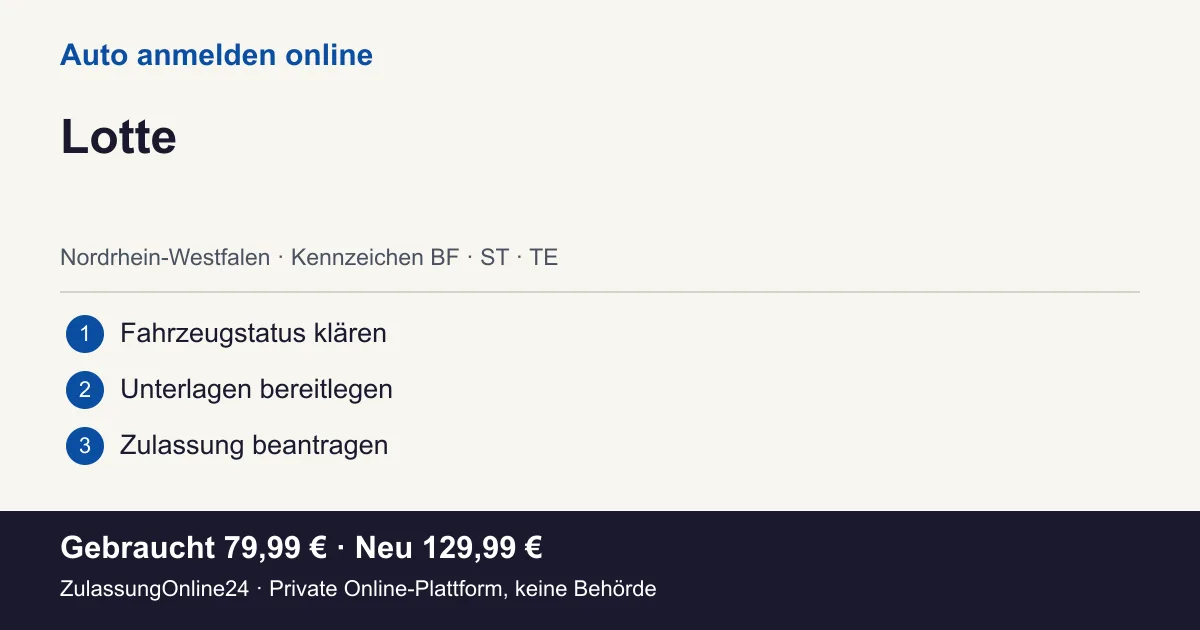The width and height of the screenshot is (1200, 630).
Task: Click the 'Zulassung beantragen' step text
Action: (254, 445)
